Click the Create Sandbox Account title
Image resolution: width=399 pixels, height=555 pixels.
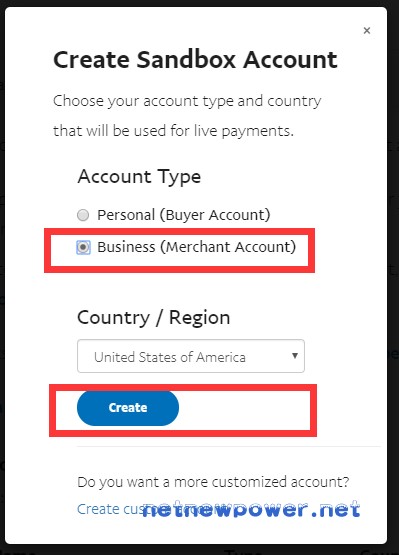tap(195, 59)
